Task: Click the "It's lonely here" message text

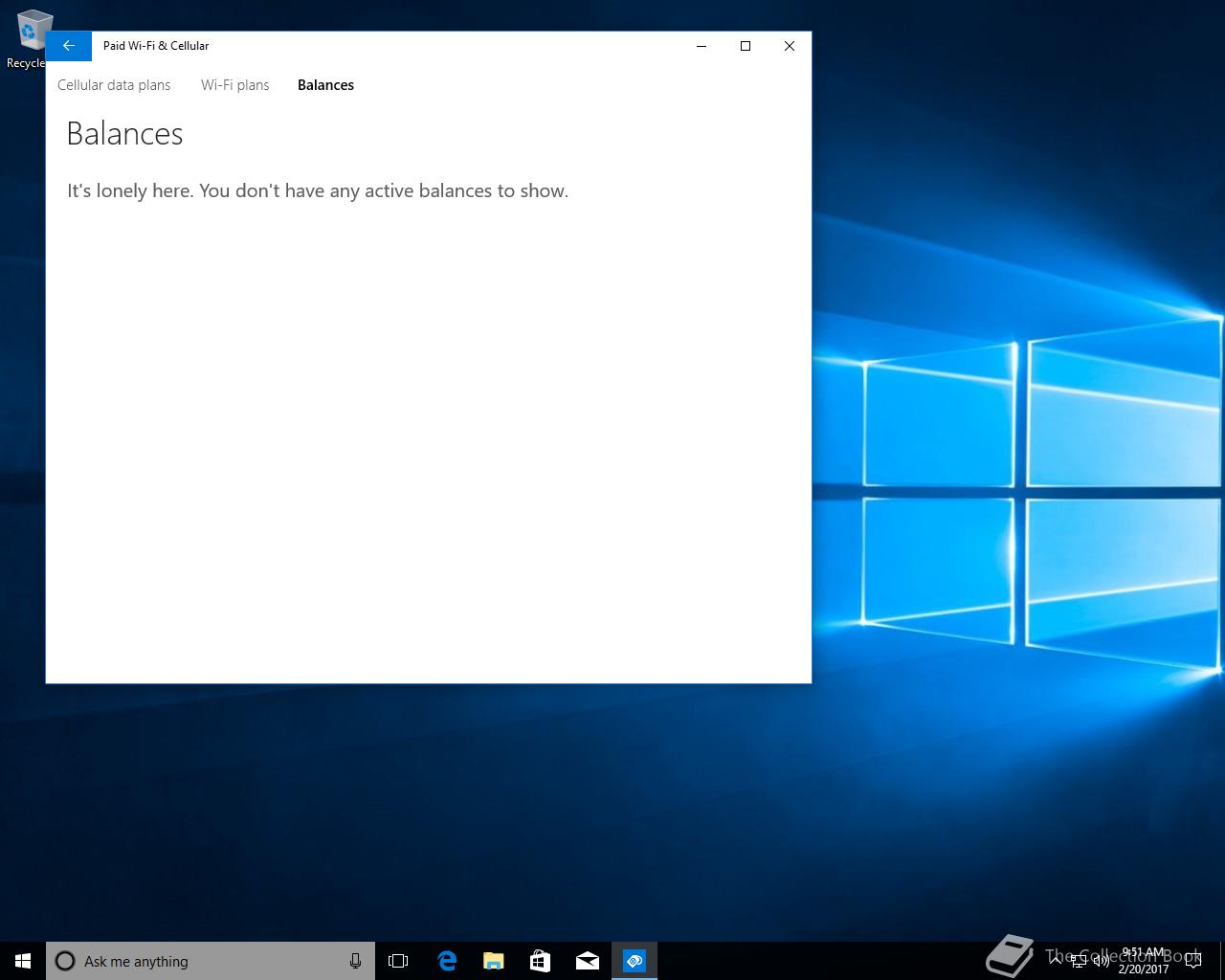Action: tap(318, 190)
